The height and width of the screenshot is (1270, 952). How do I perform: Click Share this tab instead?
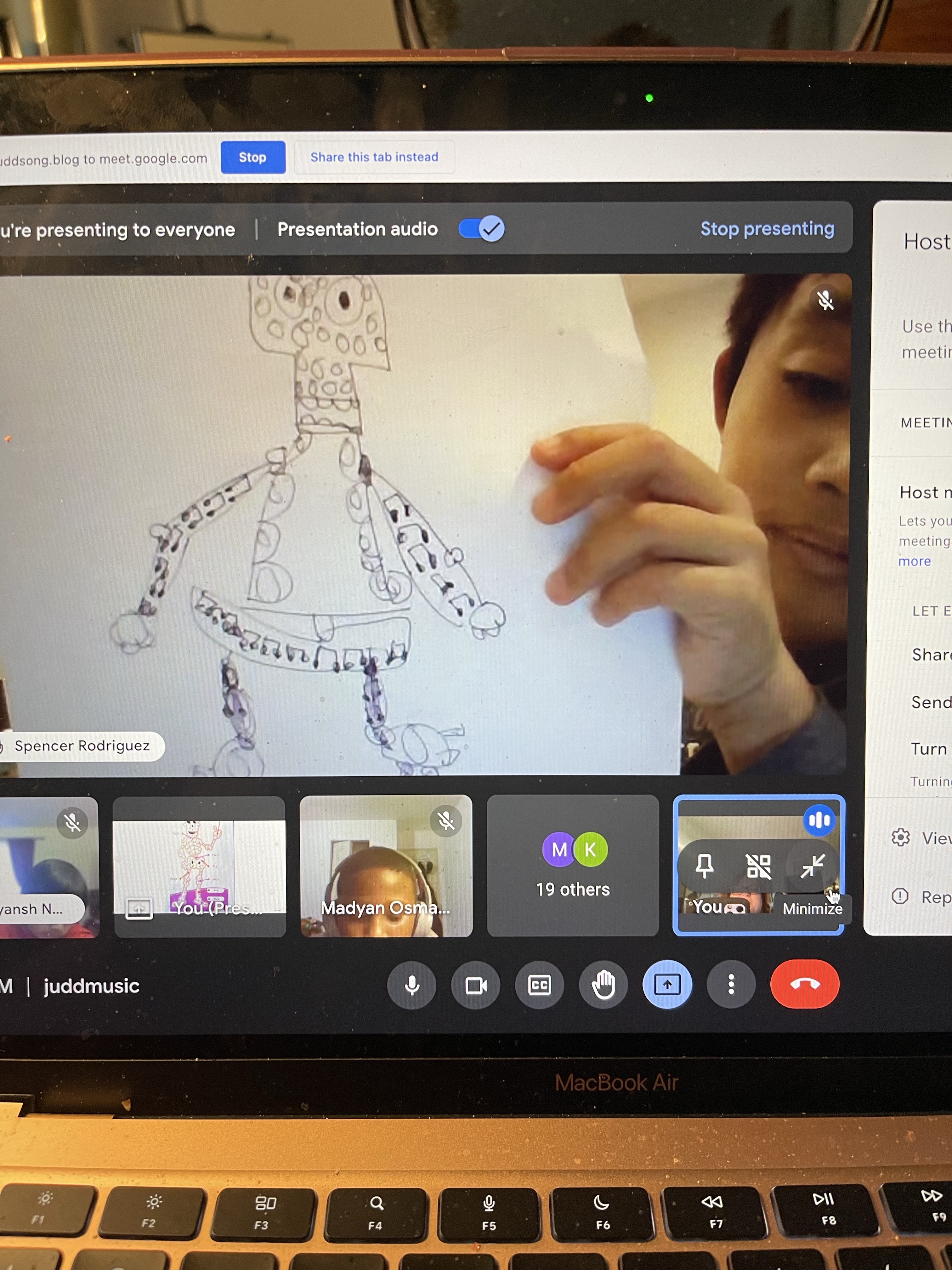(374, 157)
